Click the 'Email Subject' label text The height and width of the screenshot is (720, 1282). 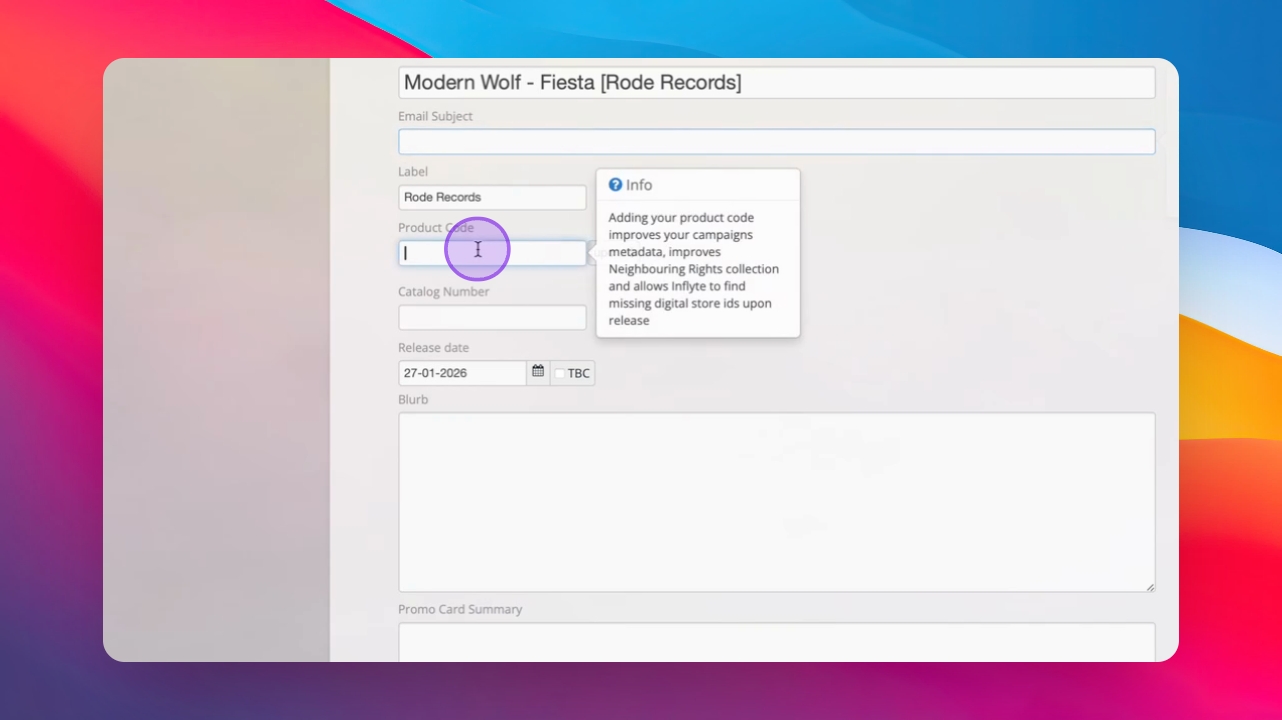pos(435,116)
